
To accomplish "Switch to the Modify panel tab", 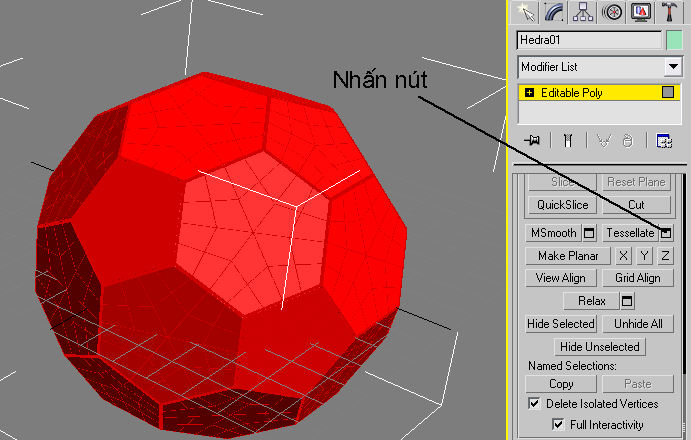I will click(554, 12).
